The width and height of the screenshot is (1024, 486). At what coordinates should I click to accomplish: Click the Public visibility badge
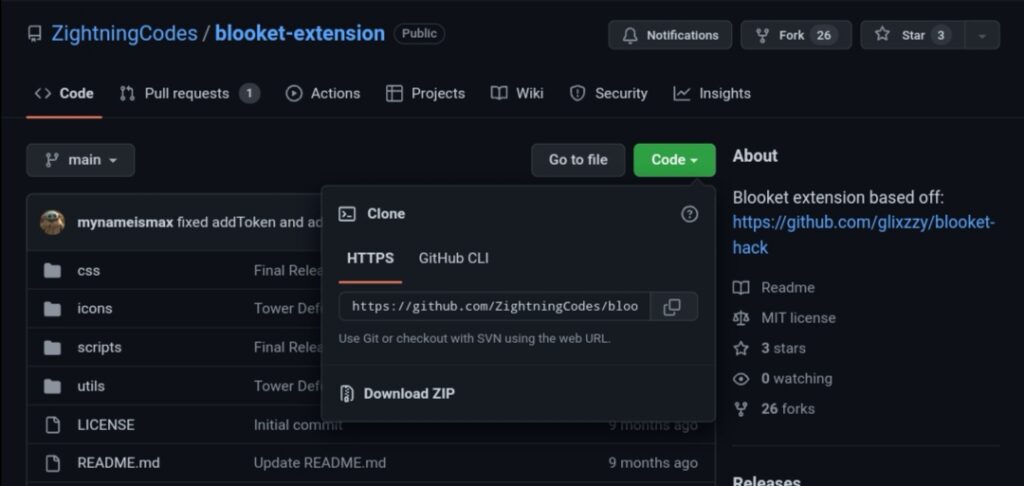pos(419,34)
